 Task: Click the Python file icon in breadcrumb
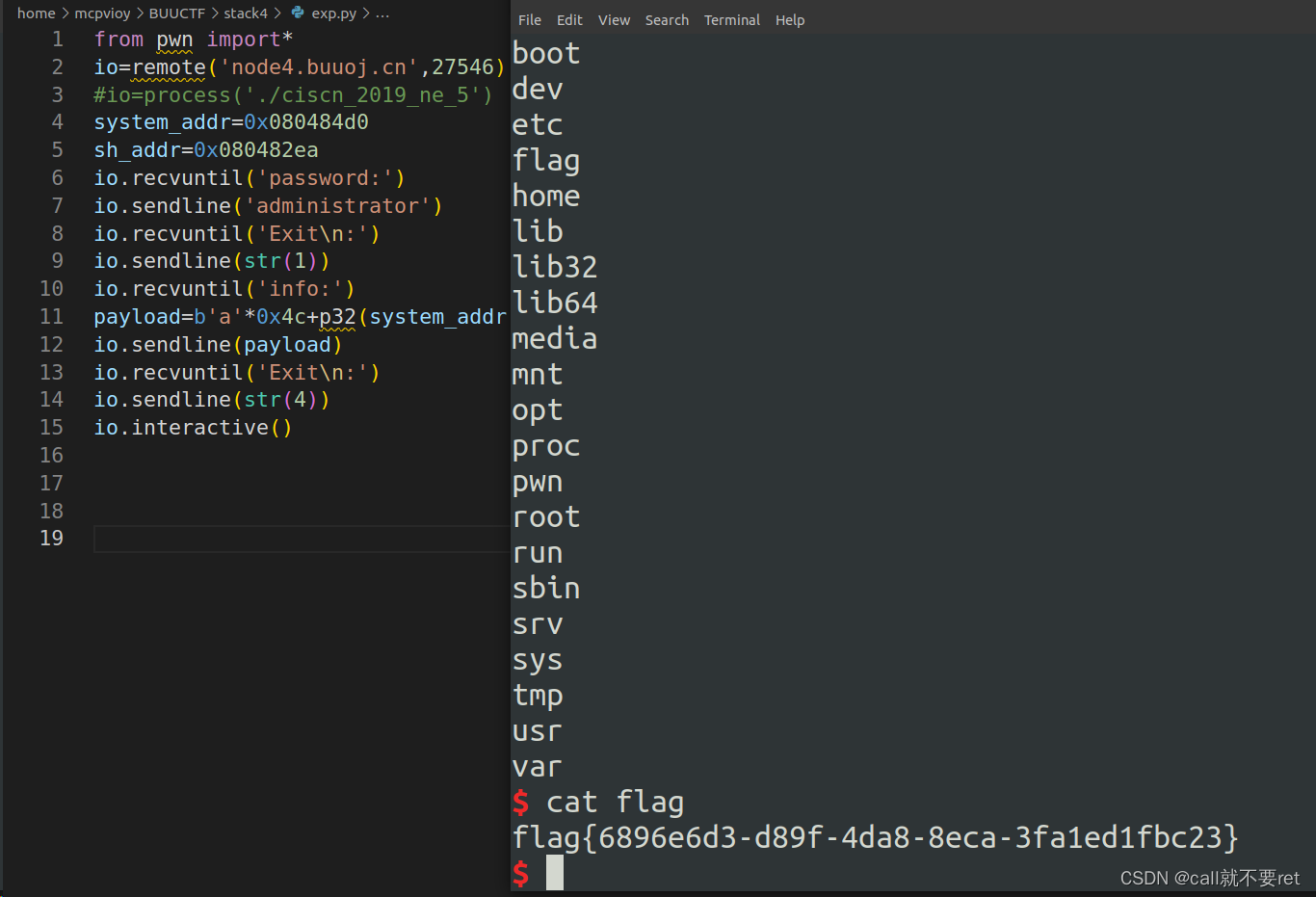coord(298,13)
